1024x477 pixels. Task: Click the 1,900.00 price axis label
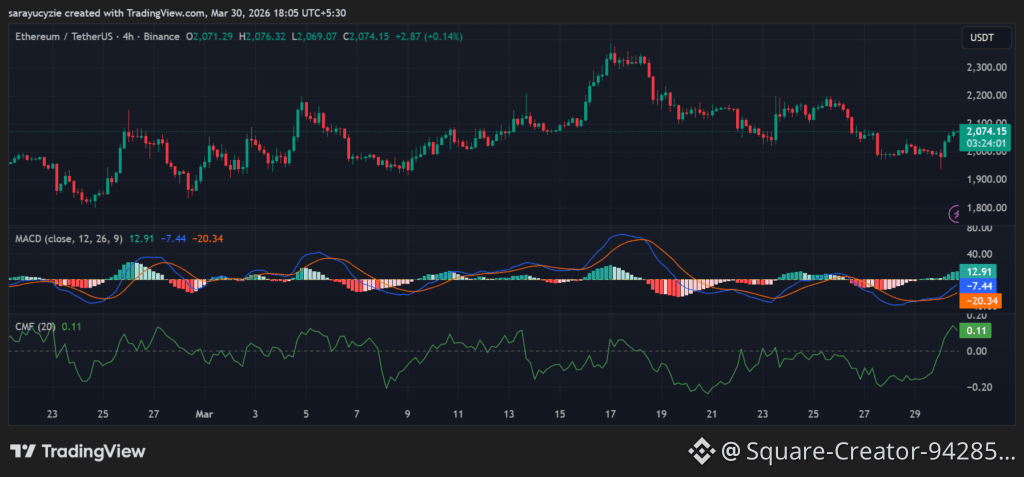coord(985,180)
